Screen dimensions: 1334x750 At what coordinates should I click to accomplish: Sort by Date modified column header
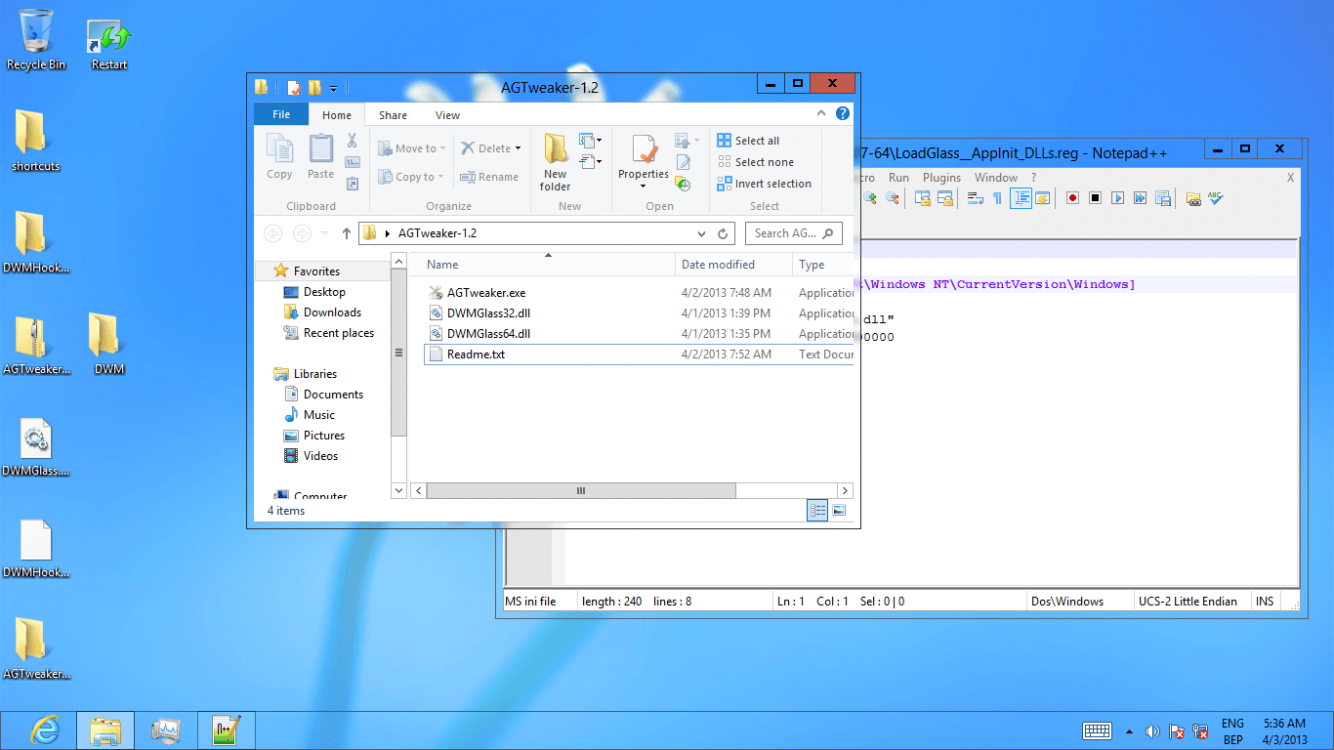coord(733,265)
